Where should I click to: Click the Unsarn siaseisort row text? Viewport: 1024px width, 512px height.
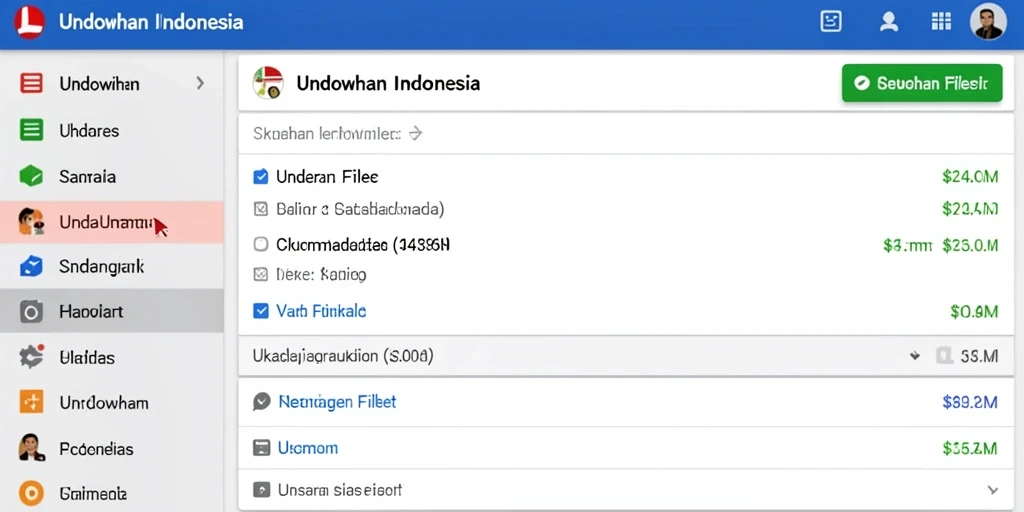[x=340, y=489]
